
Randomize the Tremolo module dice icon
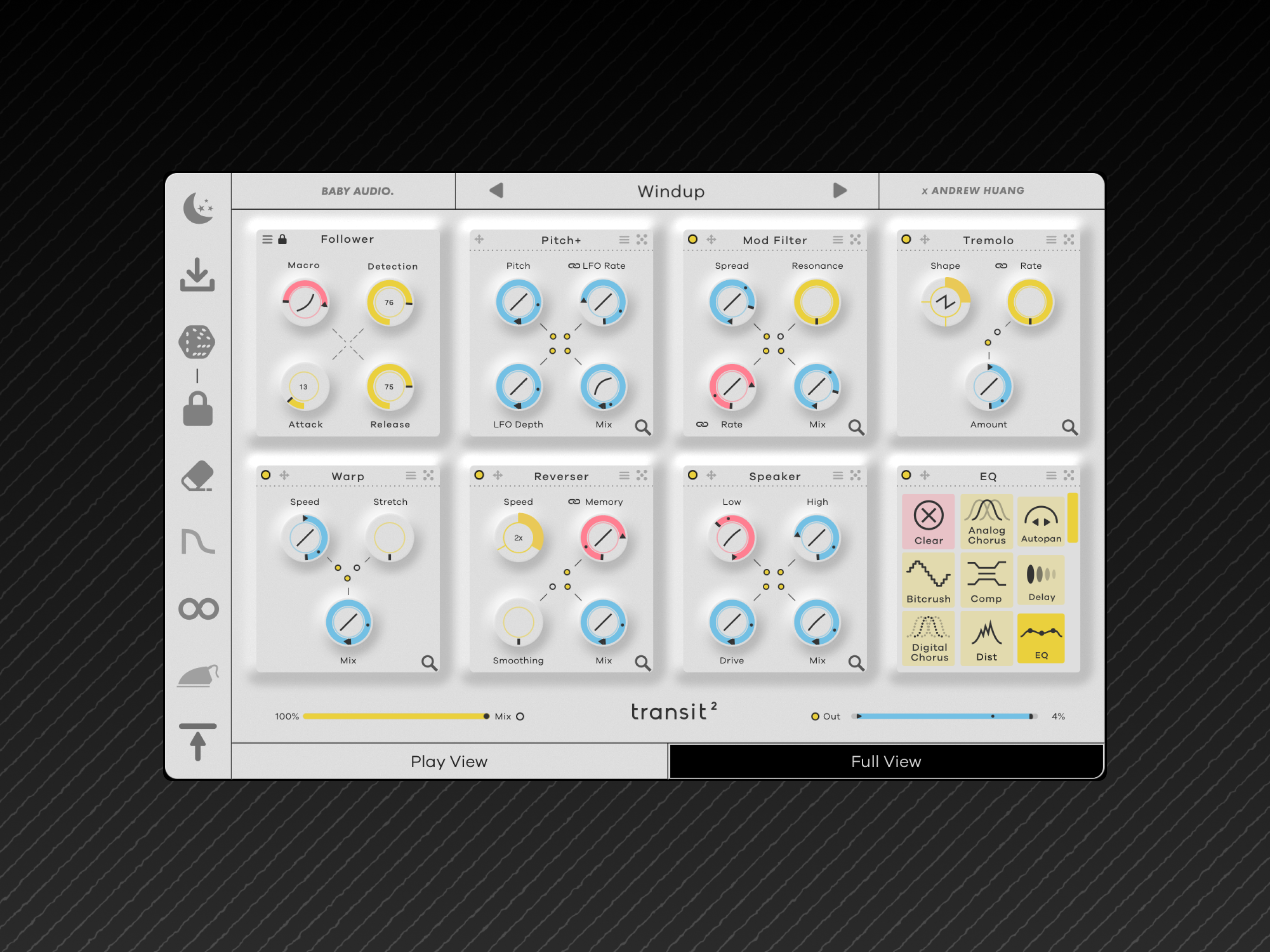pyautogui.click(x=1068, y=239)
